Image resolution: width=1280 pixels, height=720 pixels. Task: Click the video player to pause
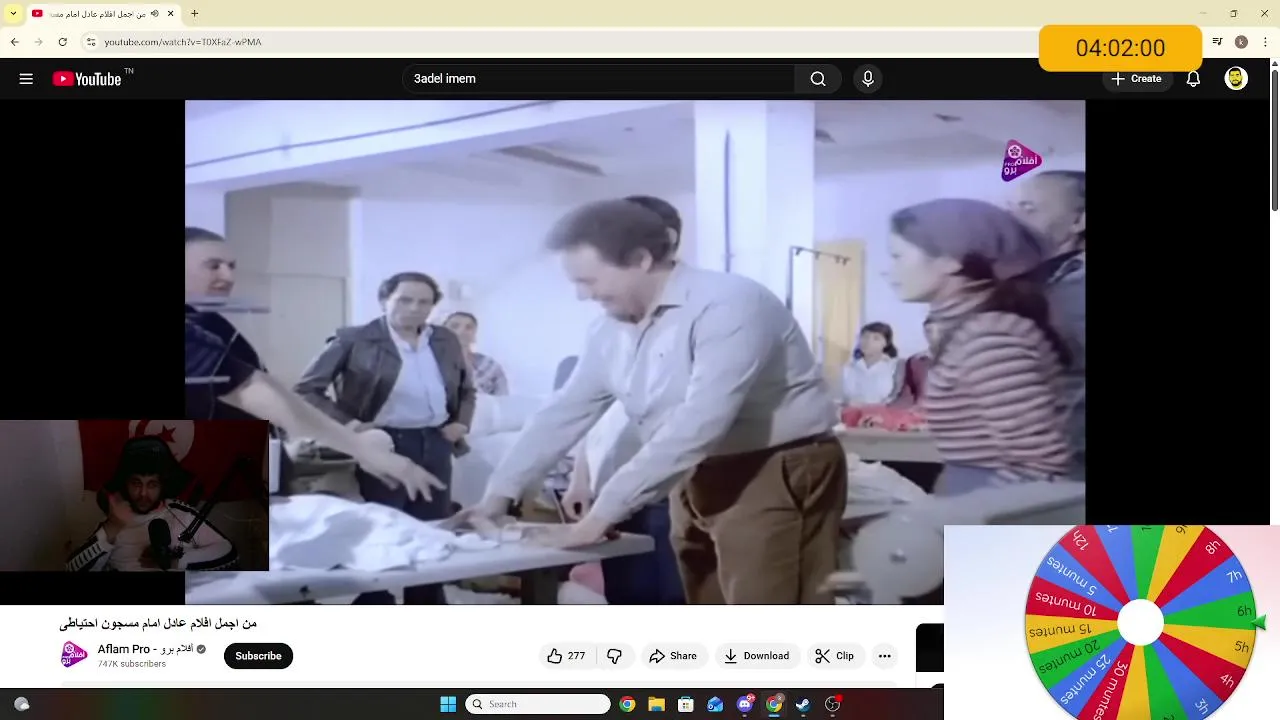pyautogui.click(x=635, y=352)
